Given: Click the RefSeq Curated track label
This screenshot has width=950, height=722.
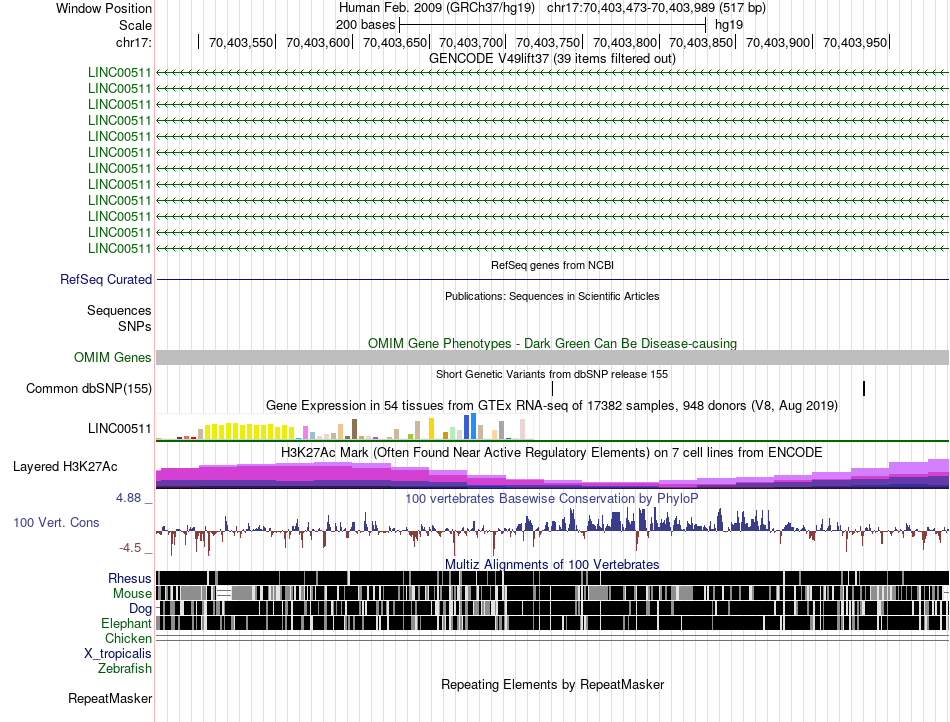Looking at the screenshot, I should [x=106, y=280].
